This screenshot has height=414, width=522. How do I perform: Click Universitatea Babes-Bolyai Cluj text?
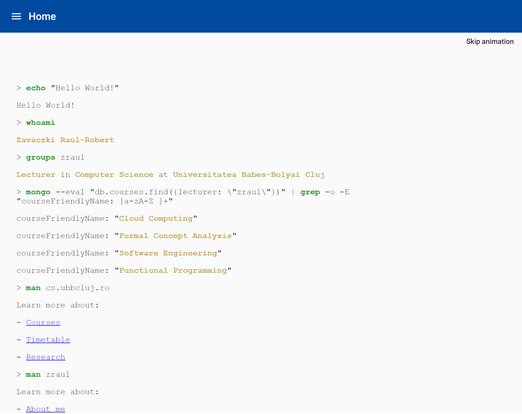(249, 175)
